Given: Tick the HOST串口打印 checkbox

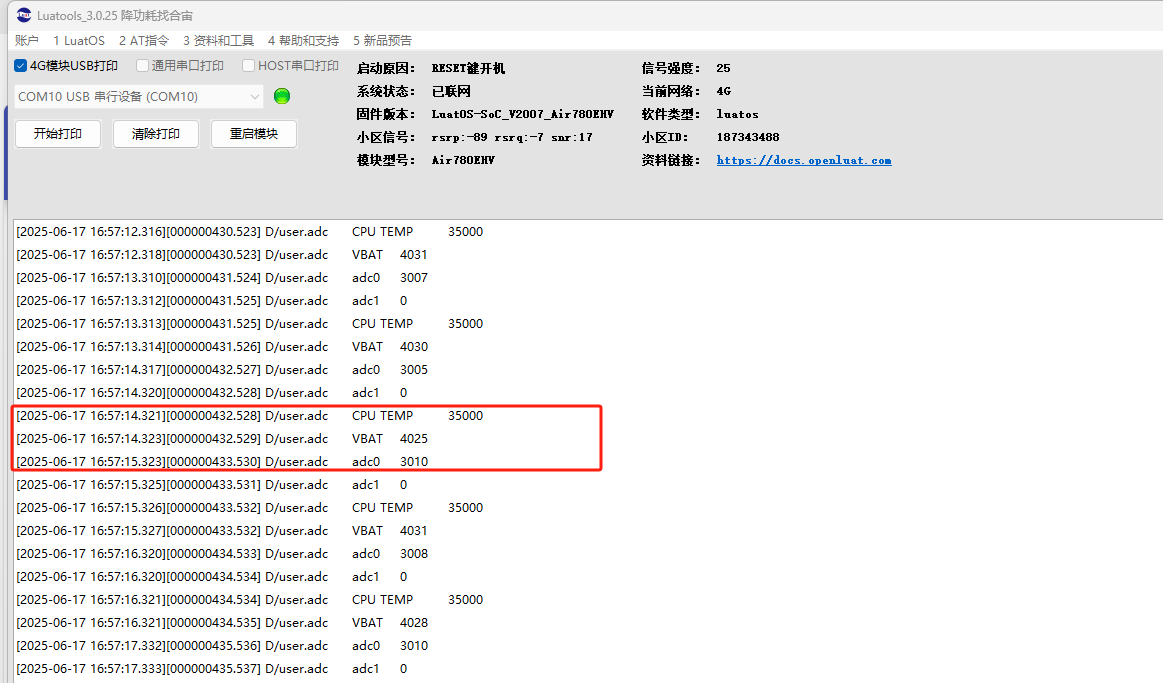Looking at the screenshot, I should [x=249, y=66].
